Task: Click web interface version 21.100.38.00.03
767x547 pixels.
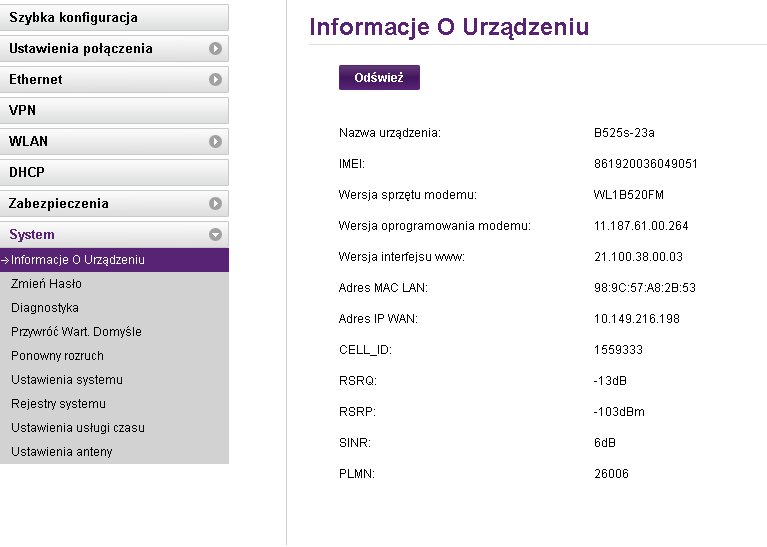Action: click(638, 257)
